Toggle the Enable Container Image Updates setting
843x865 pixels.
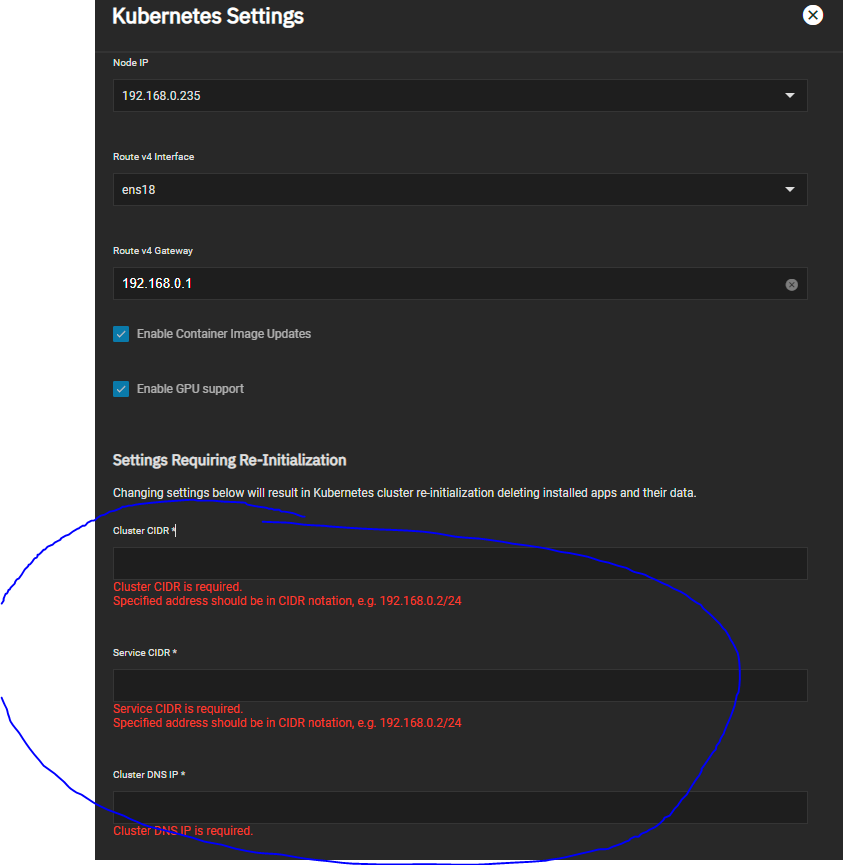tap(121, 334)
